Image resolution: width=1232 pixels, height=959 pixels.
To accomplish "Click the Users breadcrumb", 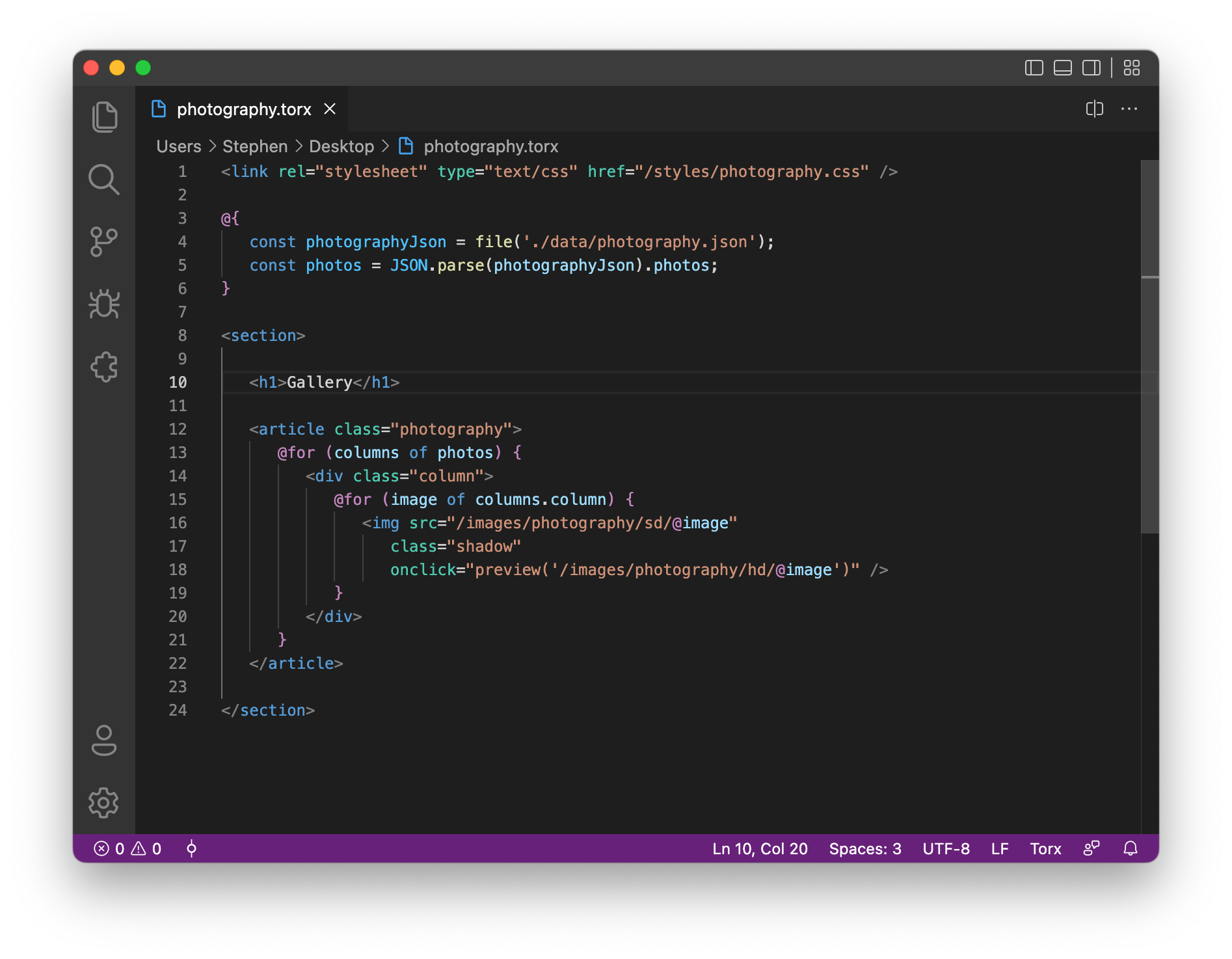I will 179,146.
